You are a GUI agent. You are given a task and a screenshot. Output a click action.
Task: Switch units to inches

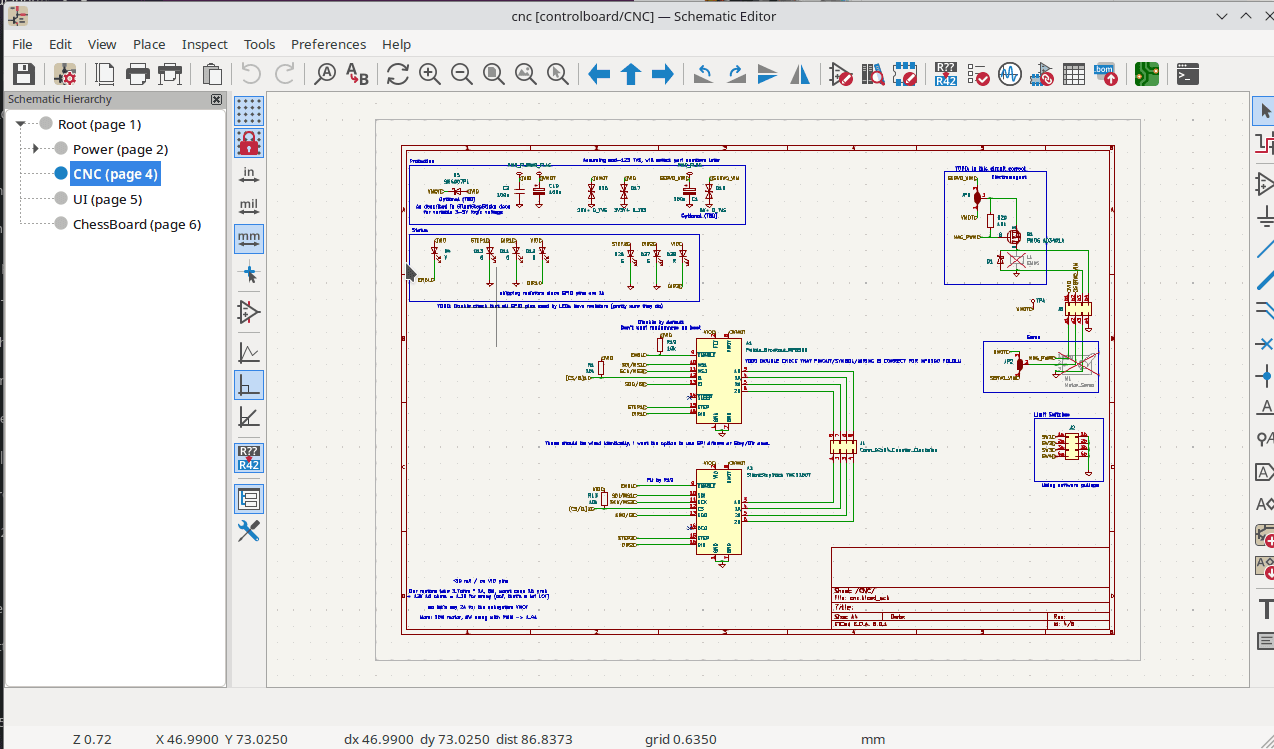tap(249, 174)
